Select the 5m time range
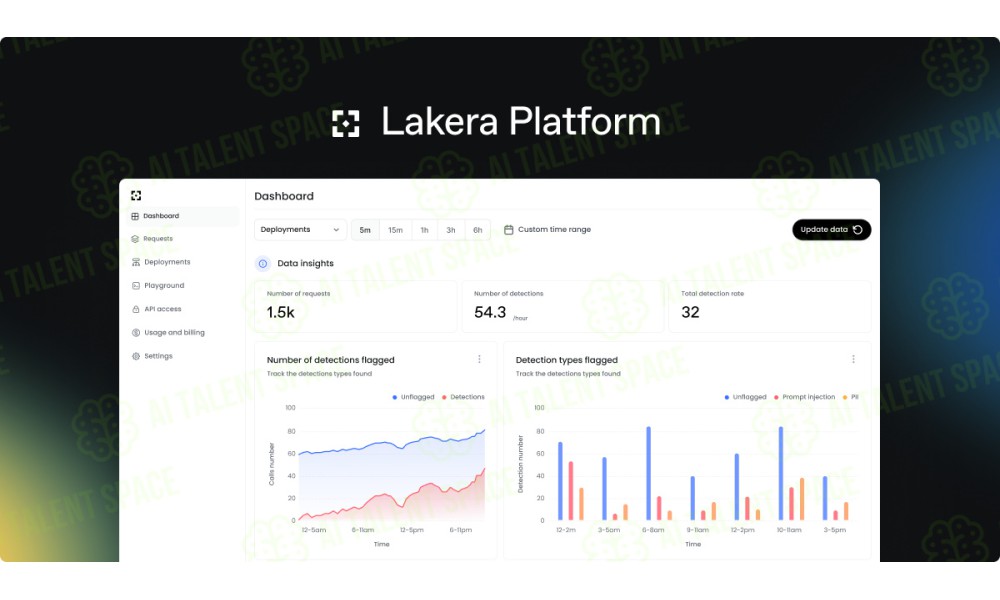The width and height of the screenshot is (1000, 600). (x=365, y=230)
